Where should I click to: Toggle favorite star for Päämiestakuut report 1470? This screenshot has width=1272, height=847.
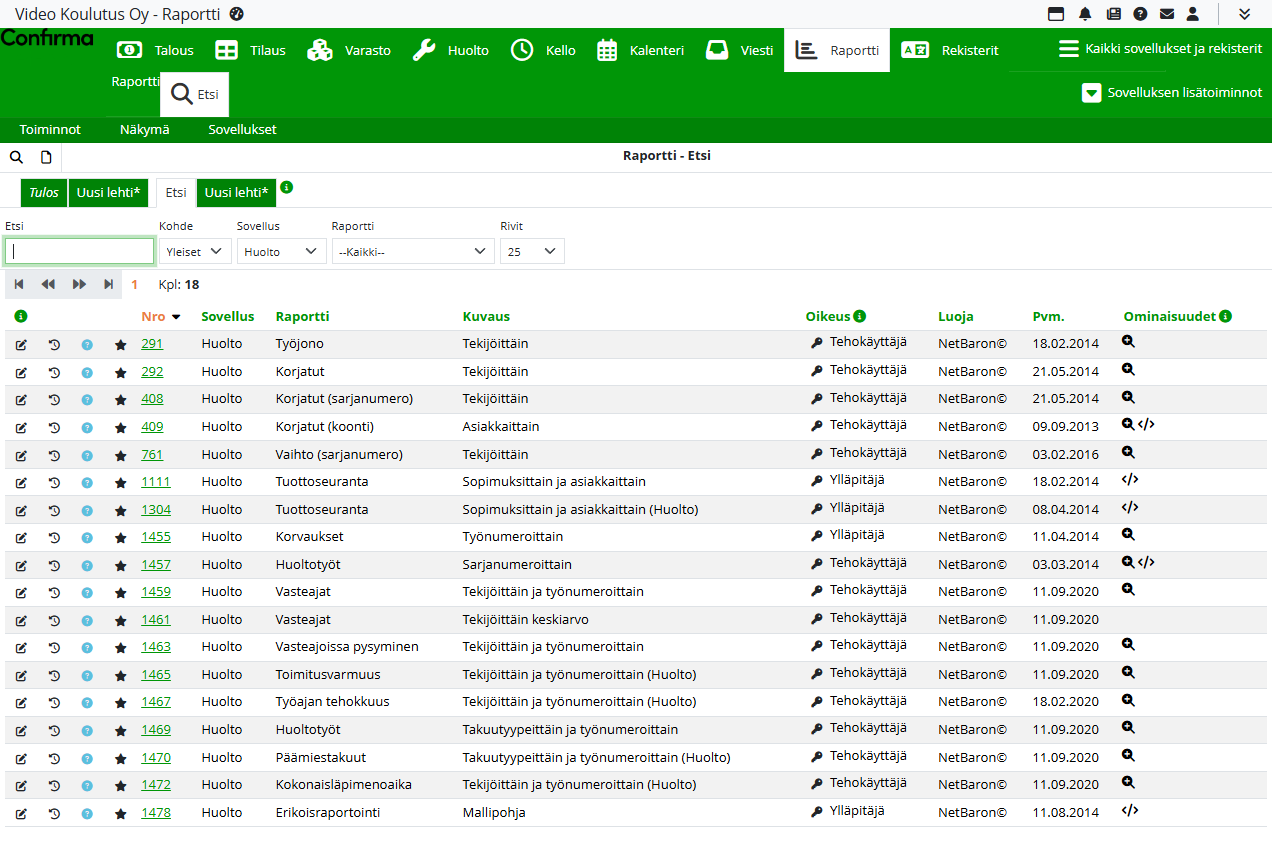(x=121, y=758)
